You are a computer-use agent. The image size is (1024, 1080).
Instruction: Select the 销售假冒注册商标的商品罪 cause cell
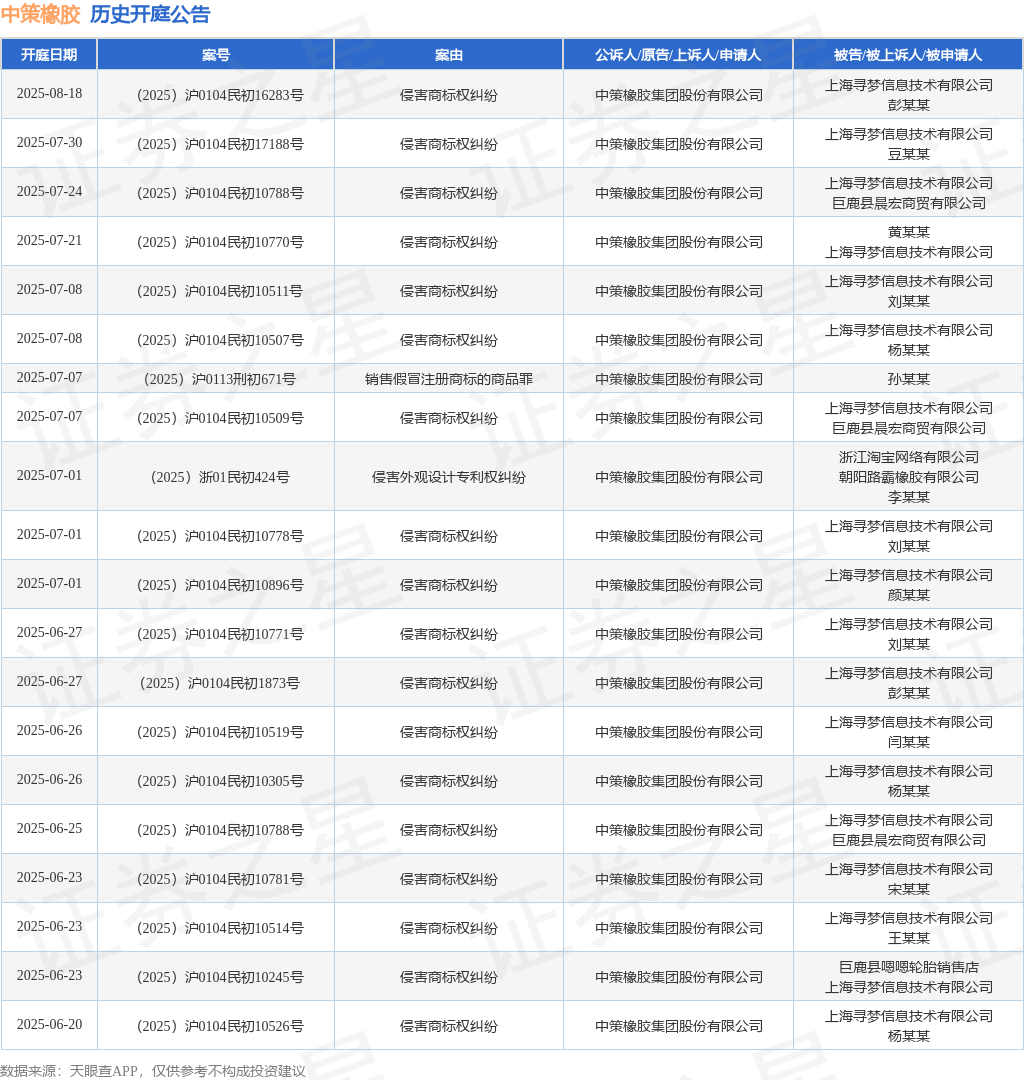448,380
